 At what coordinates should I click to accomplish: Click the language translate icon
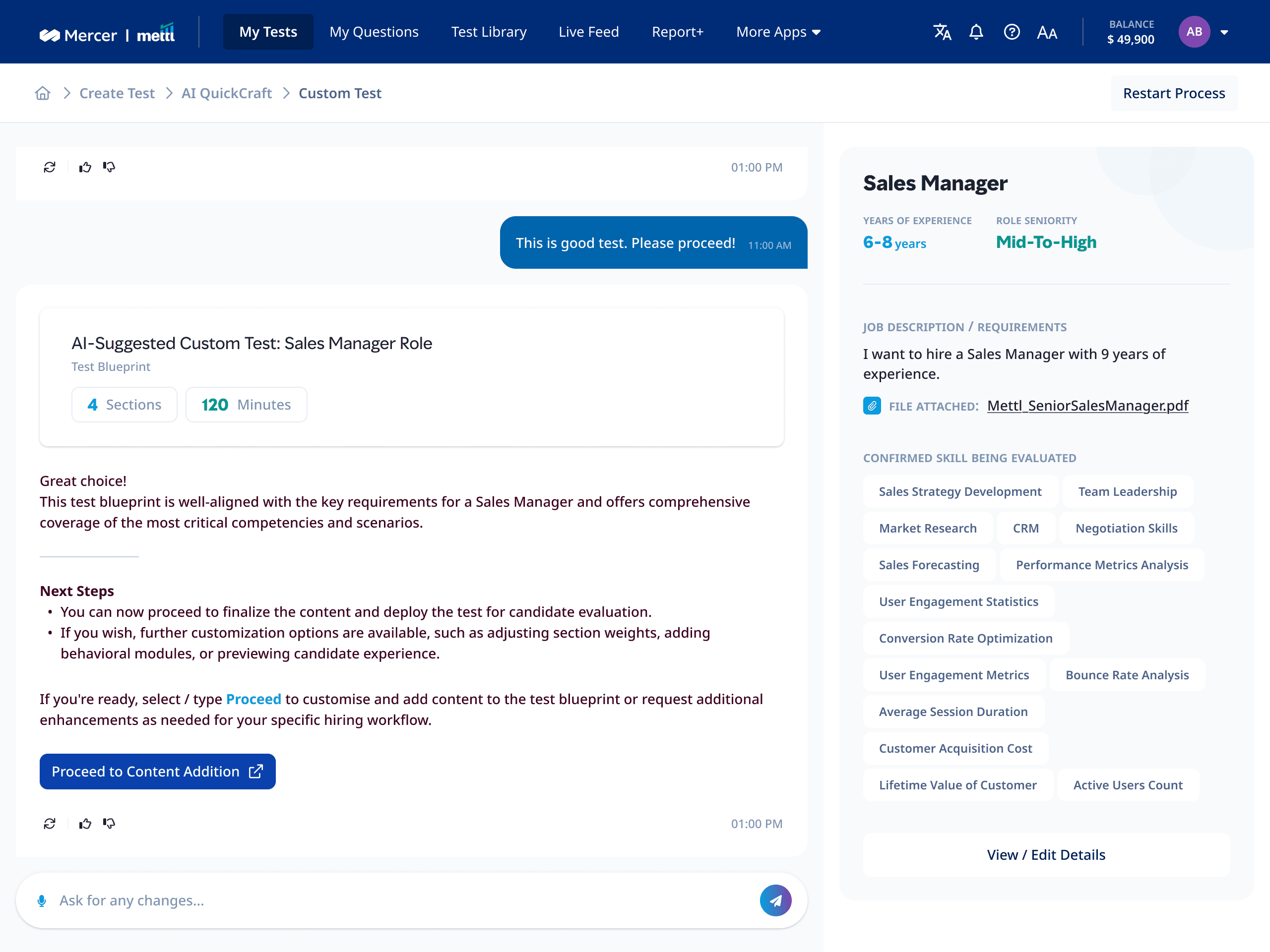942,32
